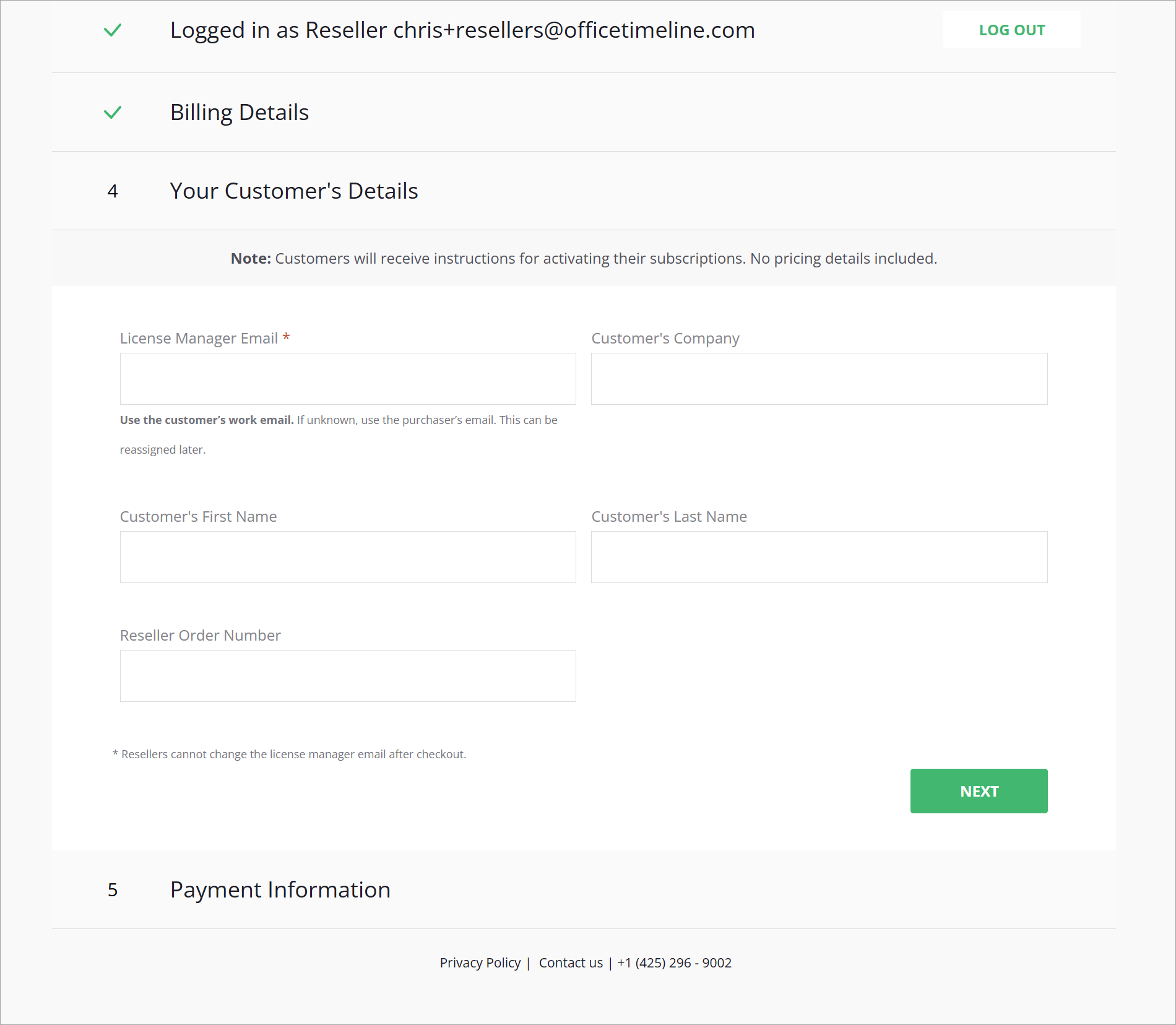Image resolution: width=1176 pixels, height=1025 pixels.
Task: Click the step number 5 indicator
Action: click(113, 890)
